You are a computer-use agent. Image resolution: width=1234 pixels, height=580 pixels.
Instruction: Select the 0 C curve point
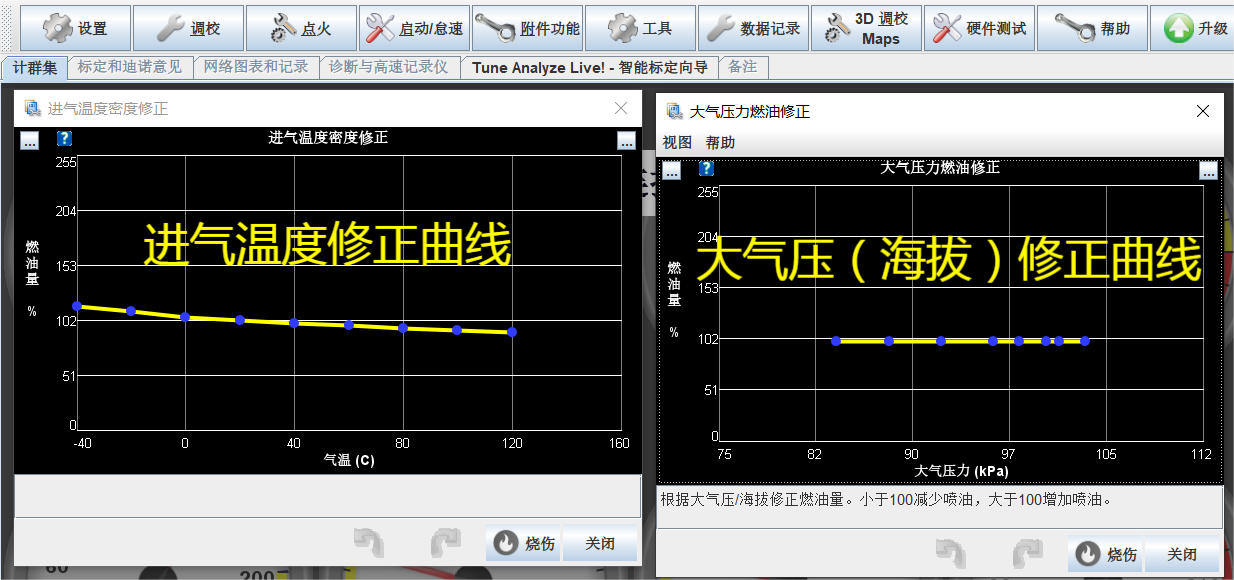(x=185, y=317)
